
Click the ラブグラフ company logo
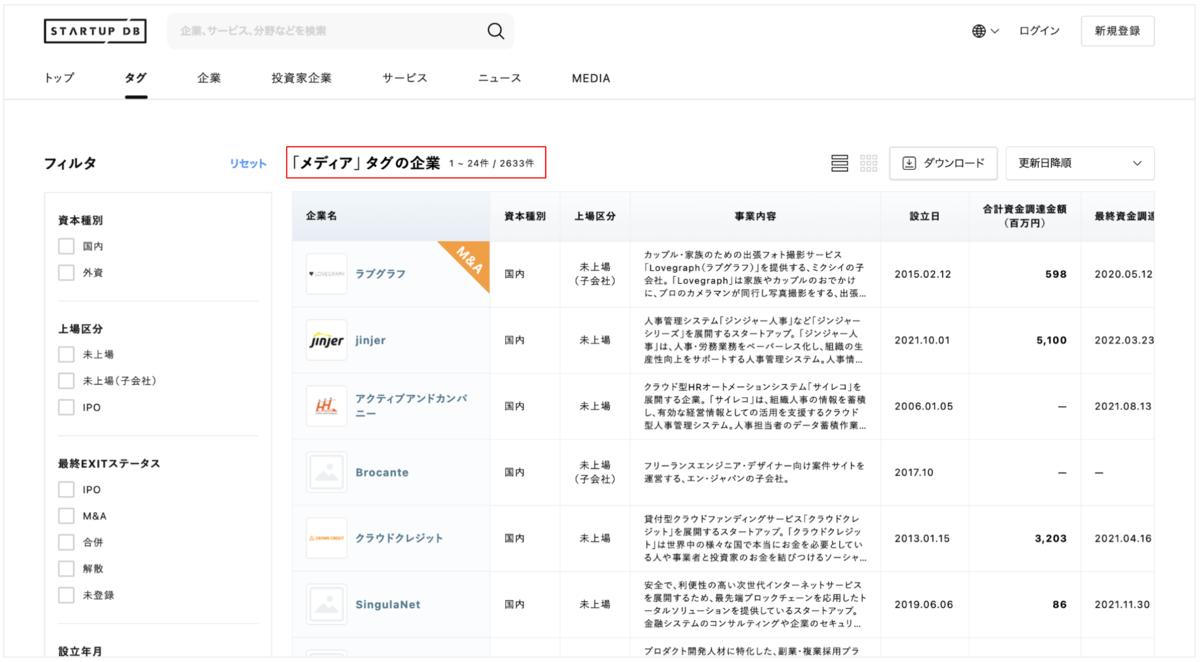pyautogui.click(x=327, y=274)
